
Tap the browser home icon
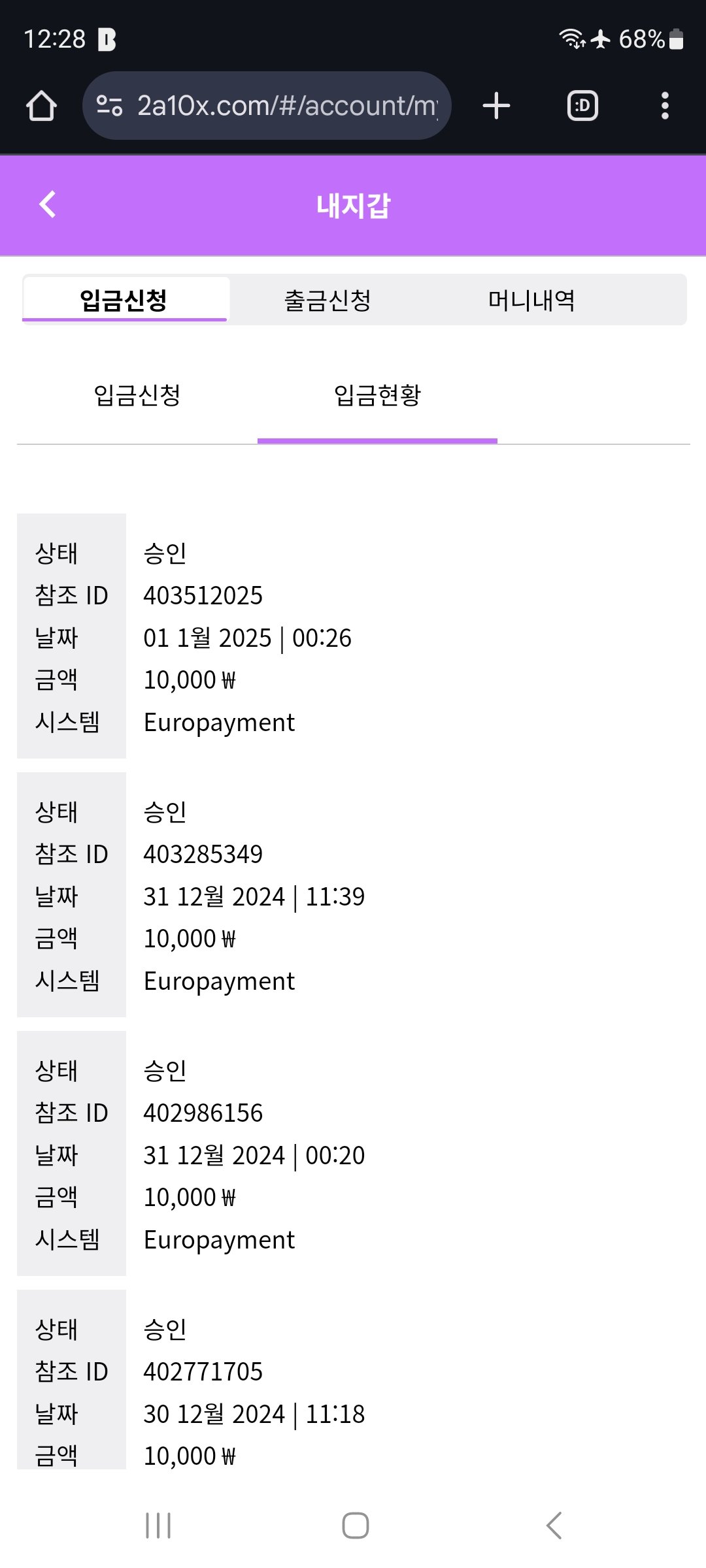41,106
